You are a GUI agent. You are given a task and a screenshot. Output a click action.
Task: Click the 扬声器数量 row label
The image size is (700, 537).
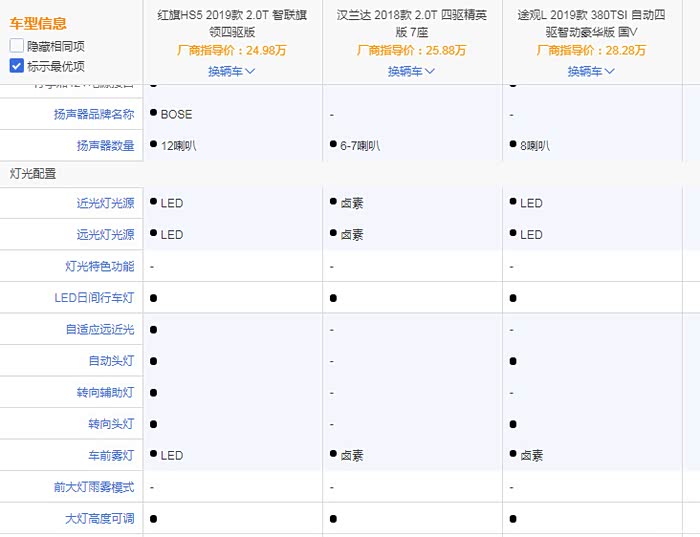(x=105, y=146)
